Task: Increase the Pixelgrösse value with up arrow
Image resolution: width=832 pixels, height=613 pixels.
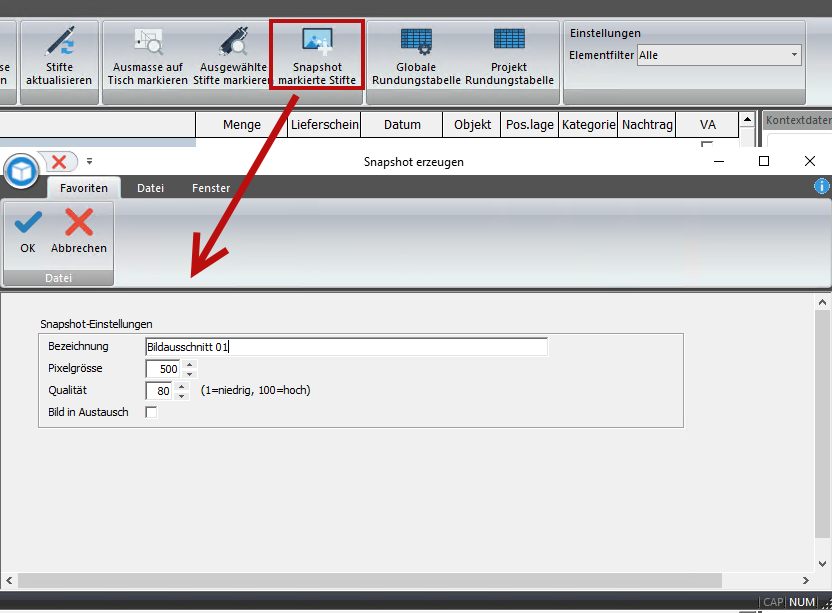Action: (190, 365)
